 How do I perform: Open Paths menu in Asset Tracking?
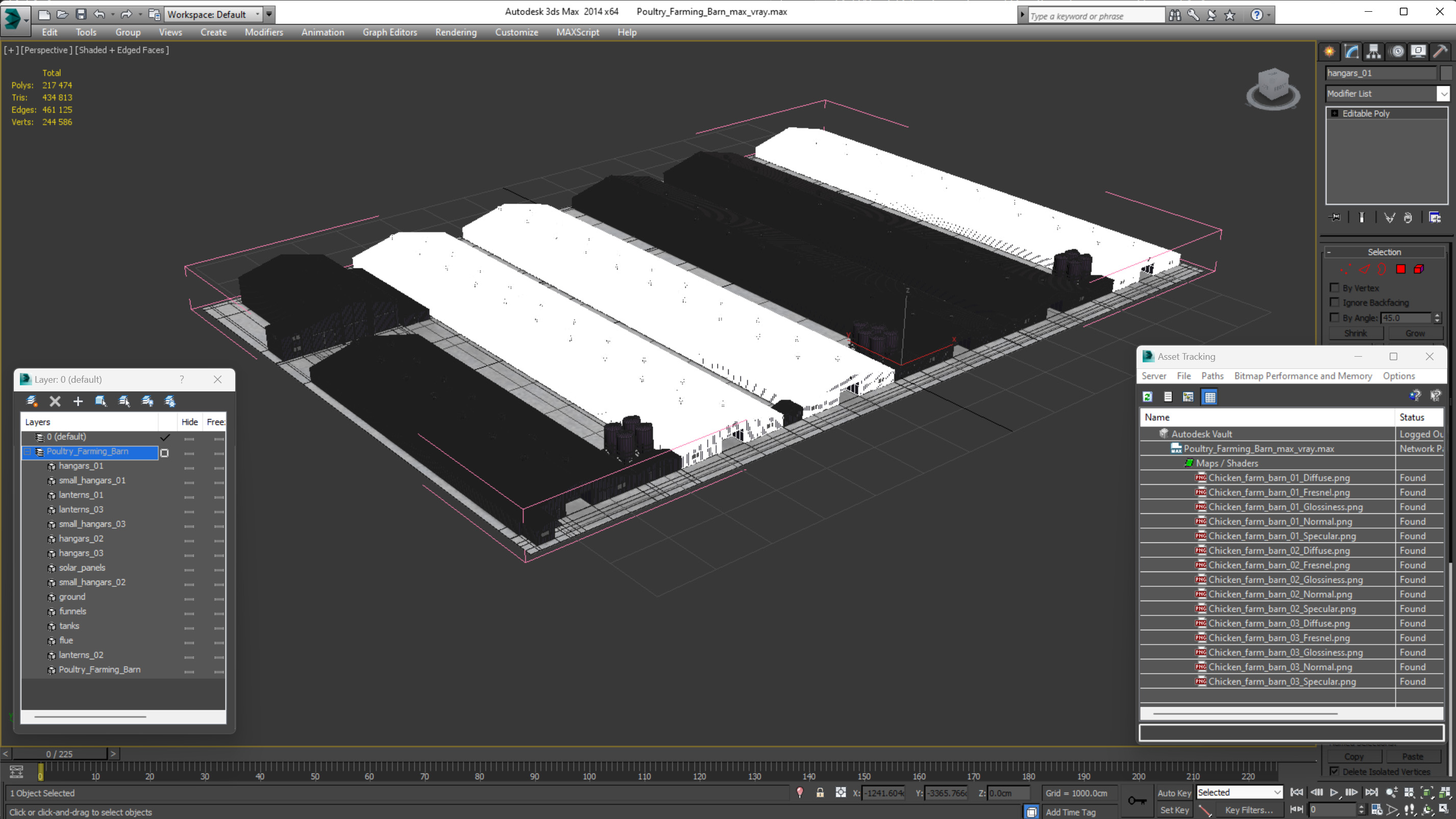tap(1212, 376)
